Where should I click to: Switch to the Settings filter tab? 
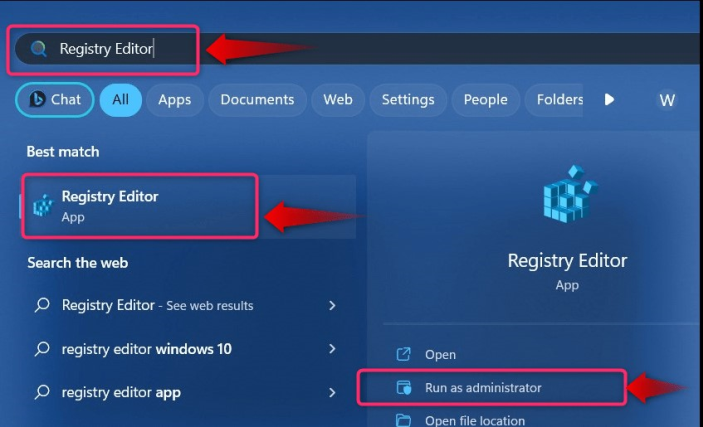tap(408, 100)
